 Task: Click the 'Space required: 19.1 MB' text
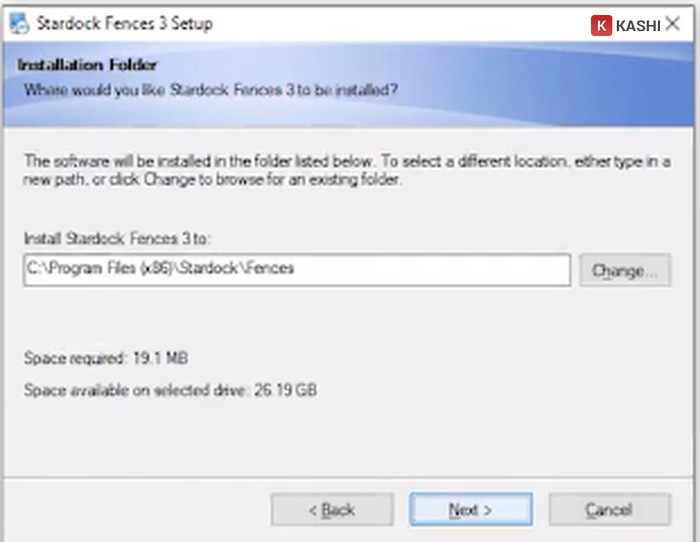click(x=106, y=357)
